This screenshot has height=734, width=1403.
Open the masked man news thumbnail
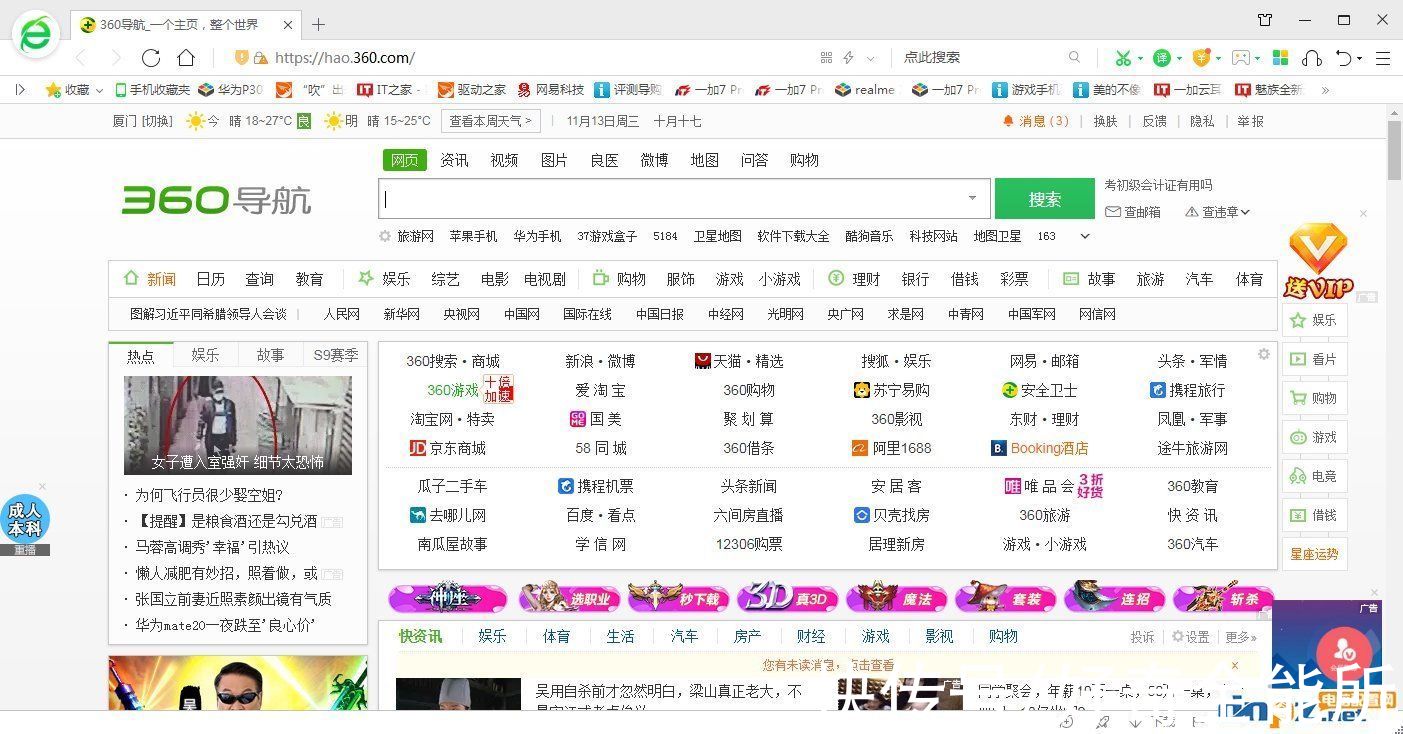click(x=238, y=425)
